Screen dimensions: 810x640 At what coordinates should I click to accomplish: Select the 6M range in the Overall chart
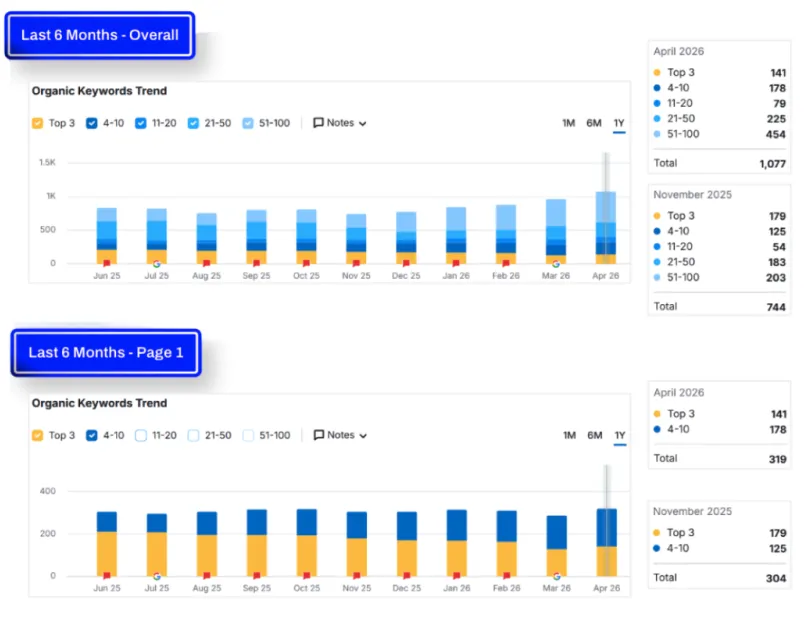click(x=594, y=123)
